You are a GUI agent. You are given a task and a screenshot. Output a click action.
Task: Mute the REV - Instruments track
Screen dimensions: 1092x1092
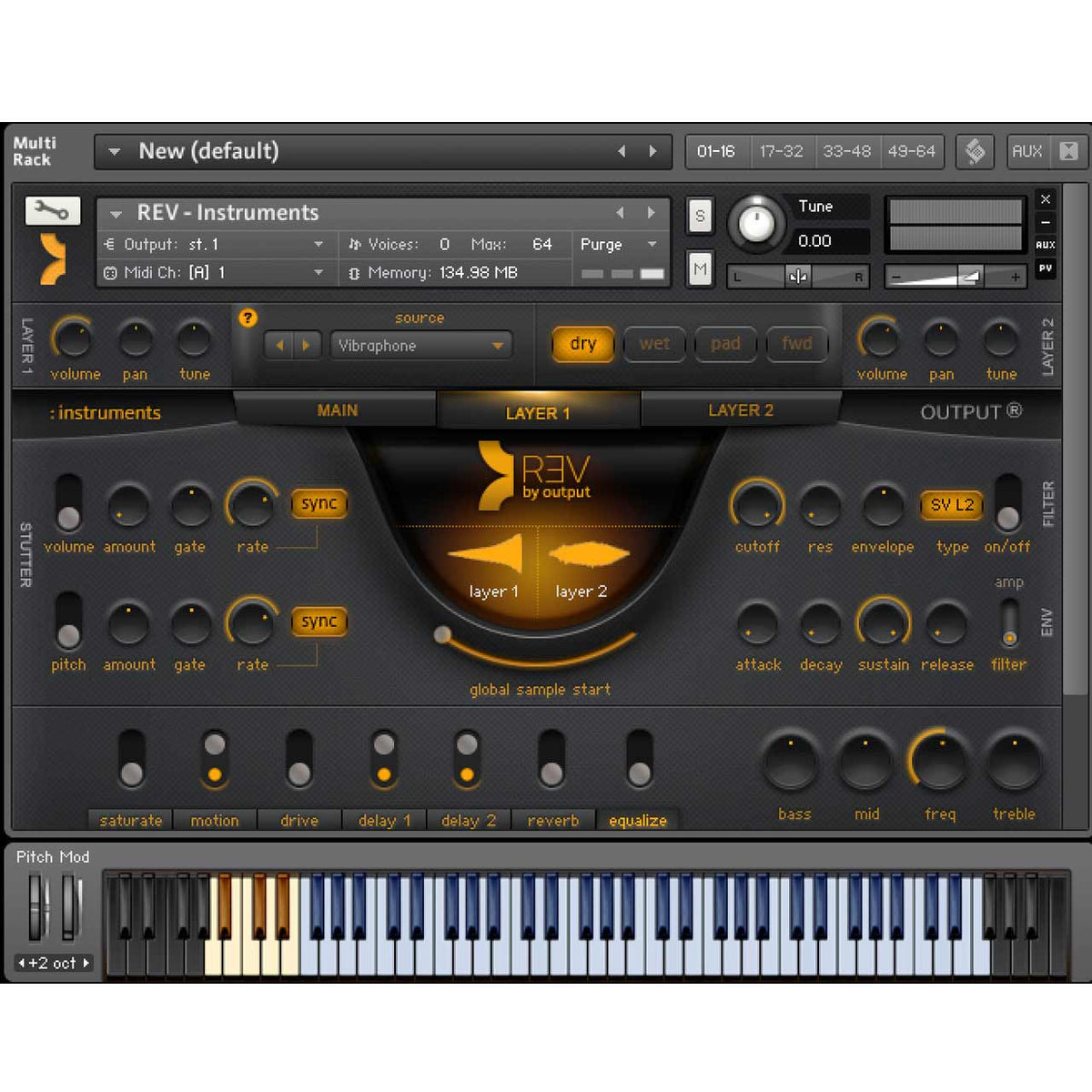700,268
